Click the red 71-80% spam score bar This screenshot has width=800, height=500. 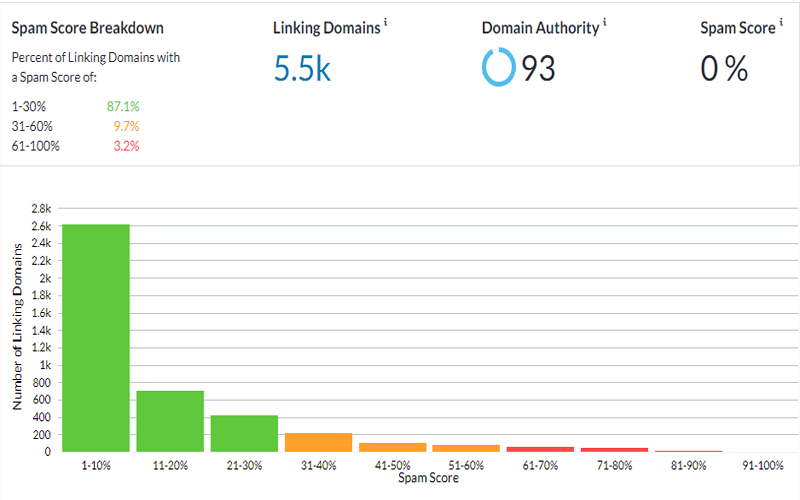pyautogui.click(x=614, y=450)
